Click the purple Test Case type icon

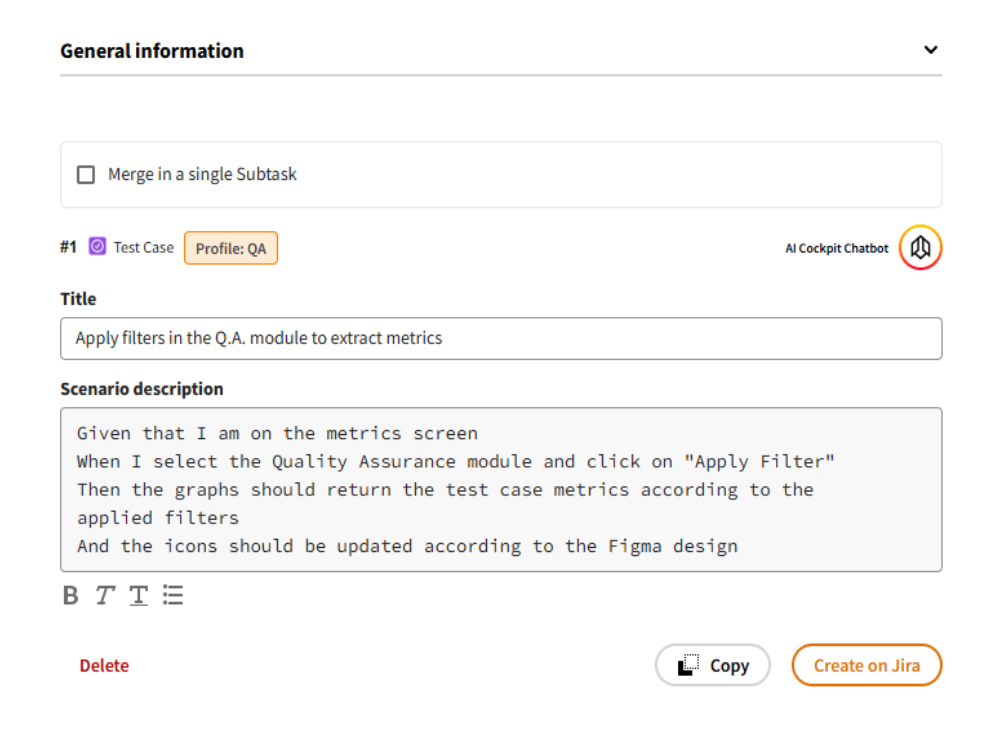pyautogui.click(x=97, y=247)
